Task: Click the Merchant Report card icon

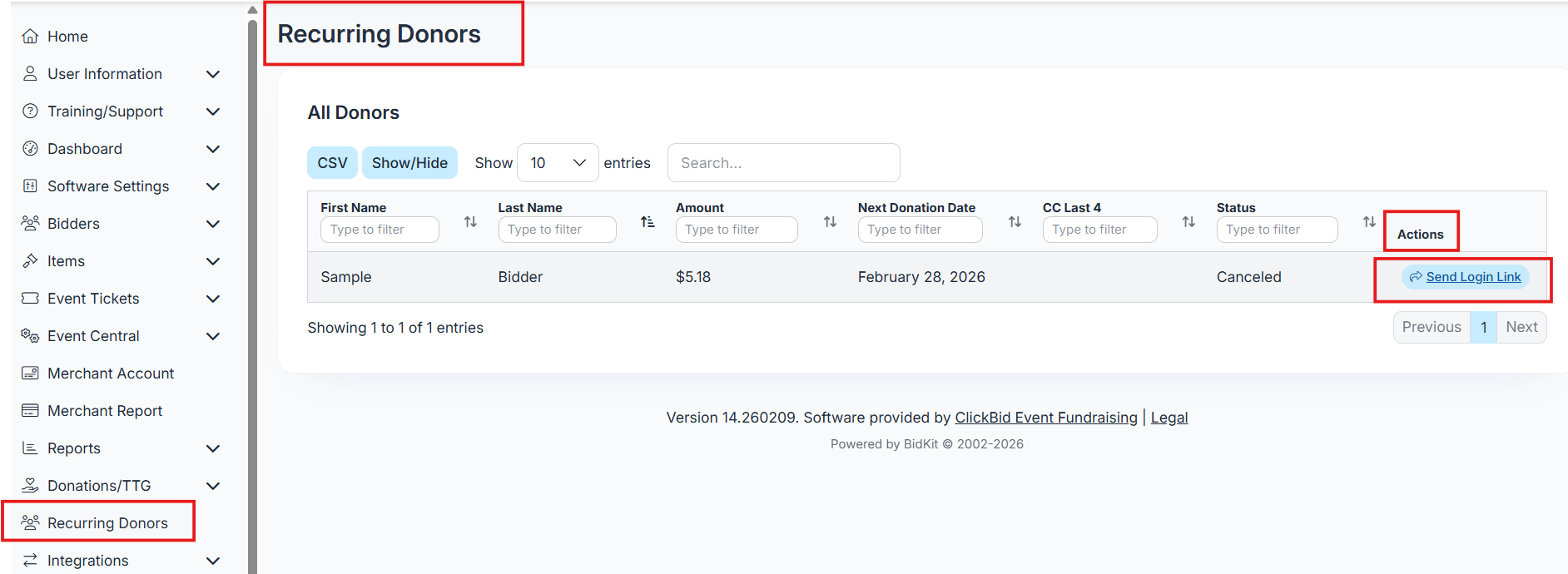Action: (x=30, y=411)
